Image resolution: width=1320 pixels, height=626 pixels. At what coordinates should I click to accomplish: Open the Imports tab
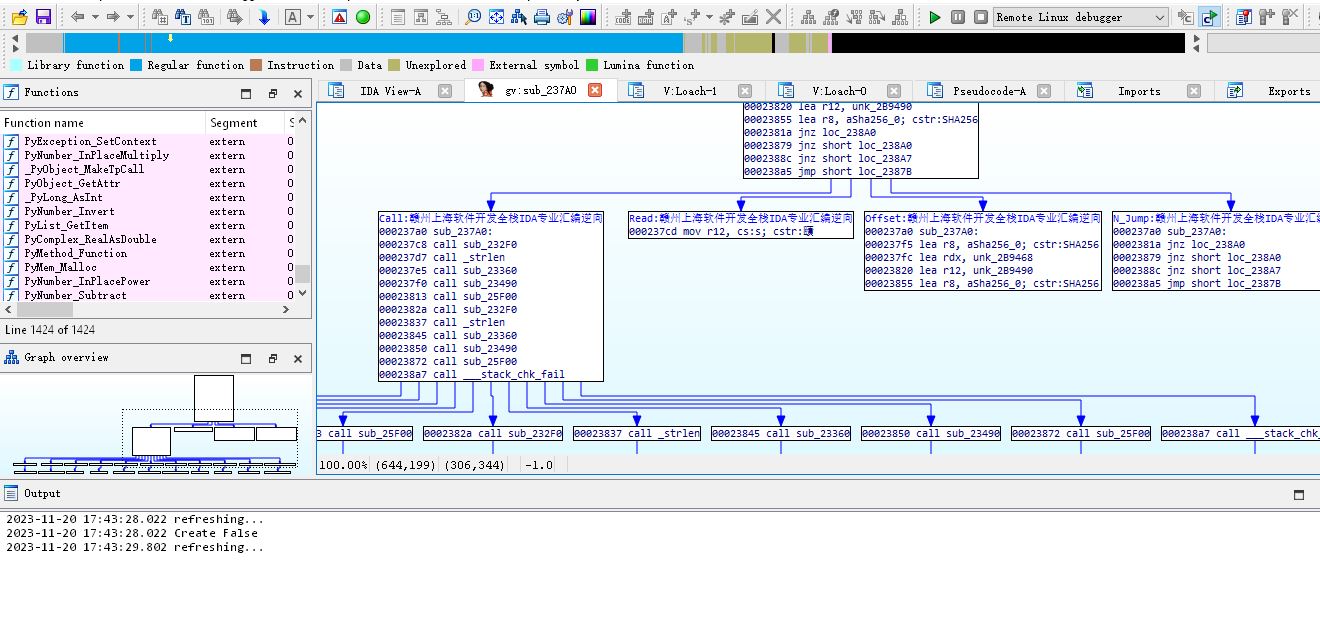tap(1139, 91)
